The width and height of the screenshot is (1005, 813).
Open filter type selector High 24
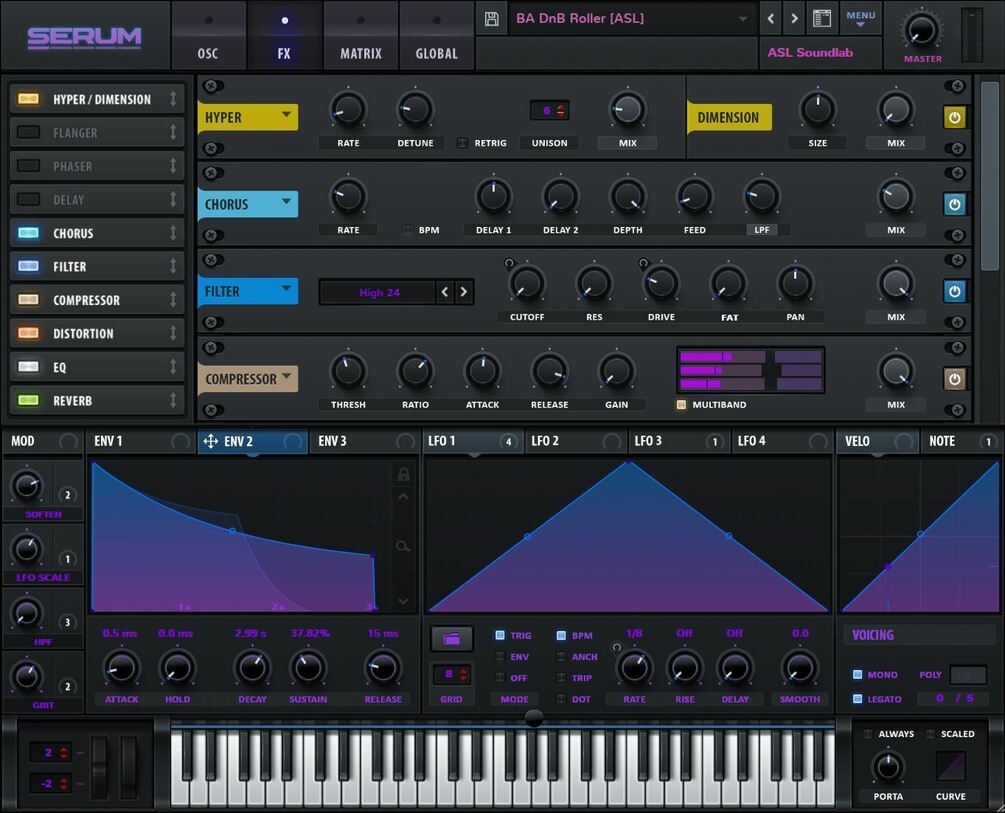(378, 292)
